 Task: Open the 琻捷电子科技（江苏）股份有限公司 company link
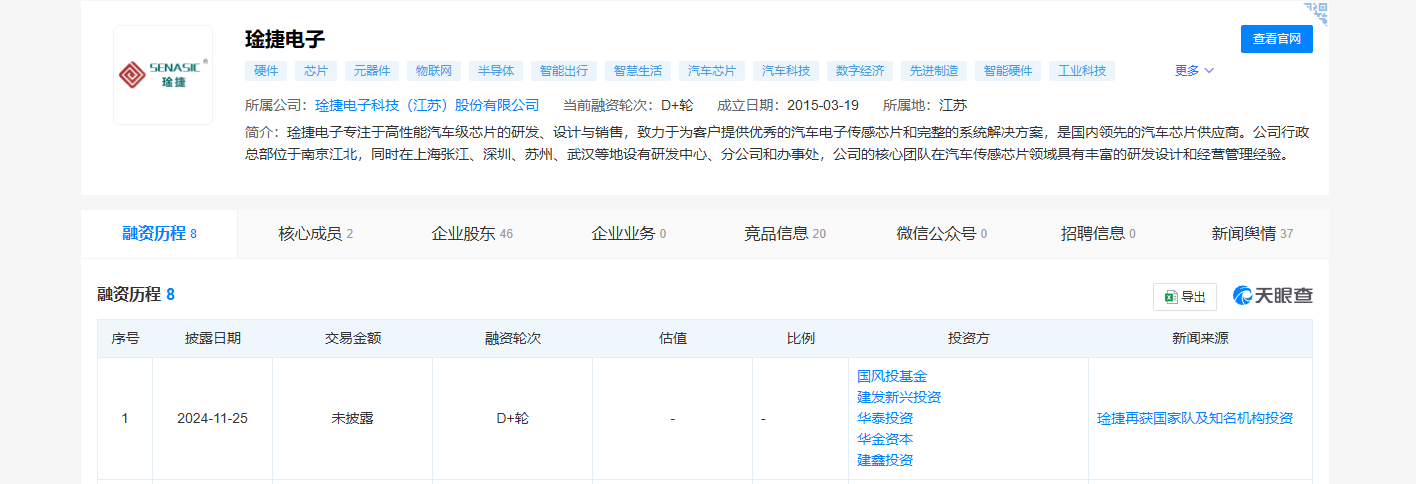[x=427, y=105]
